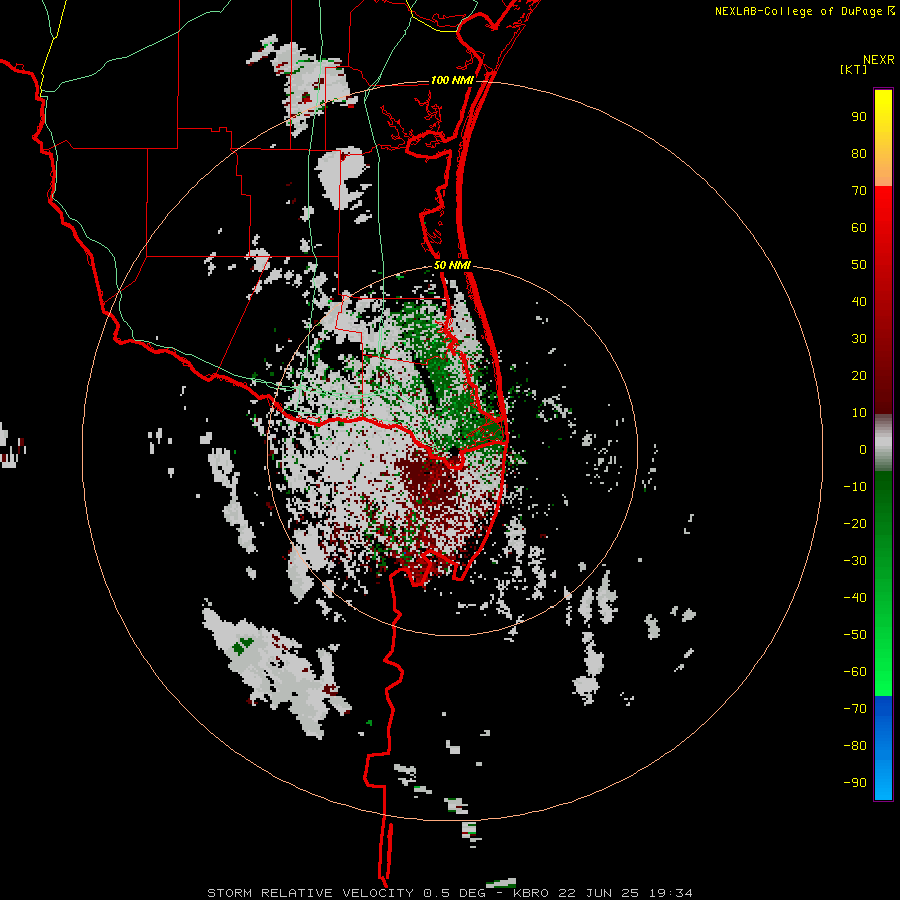Click the -50 knot scale value

pyautogui.click(x=855, y=635)
